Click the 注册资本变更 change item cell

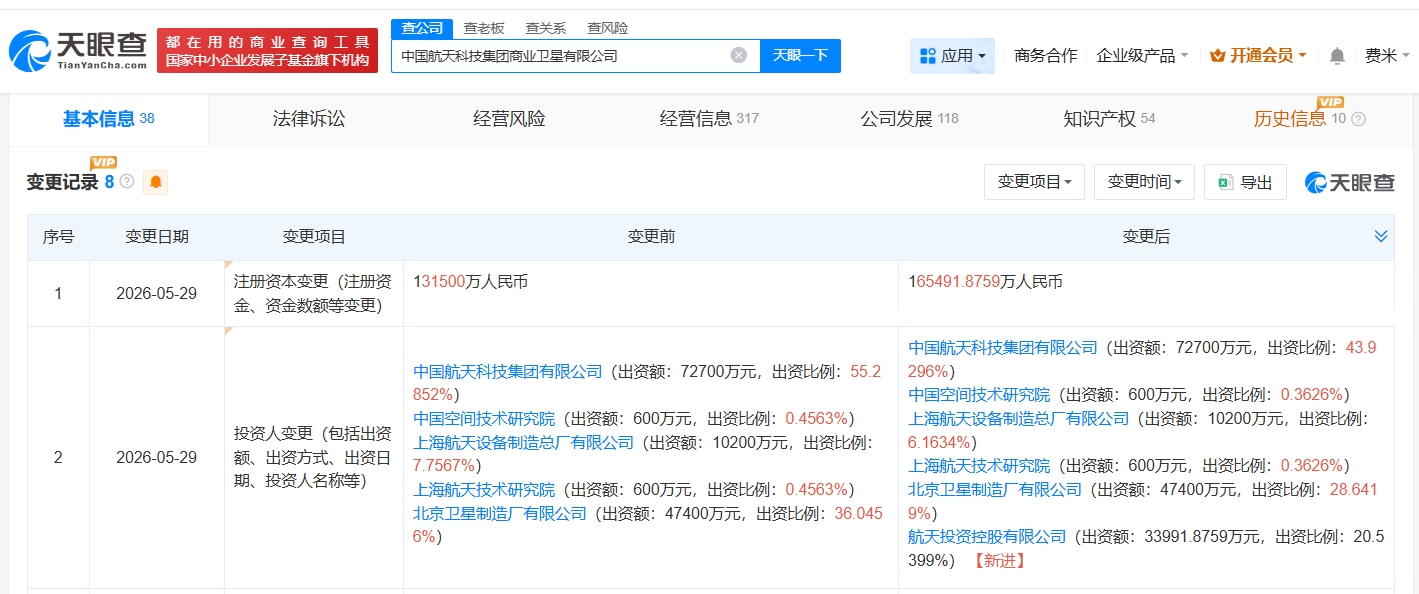pyautogui.click(x=313, y=294)
